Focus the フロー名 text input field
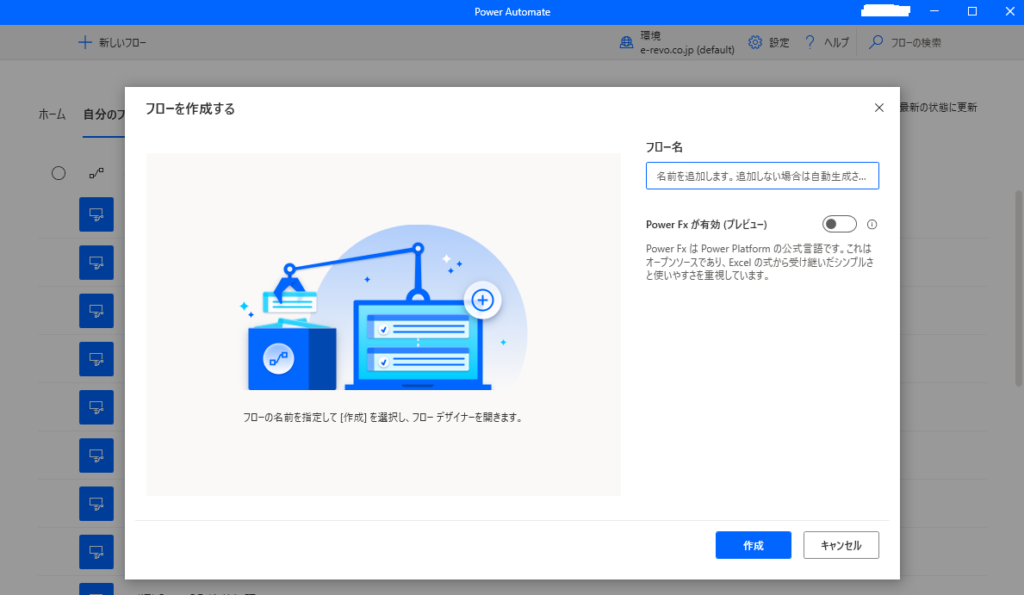 [x=762, y=176]
